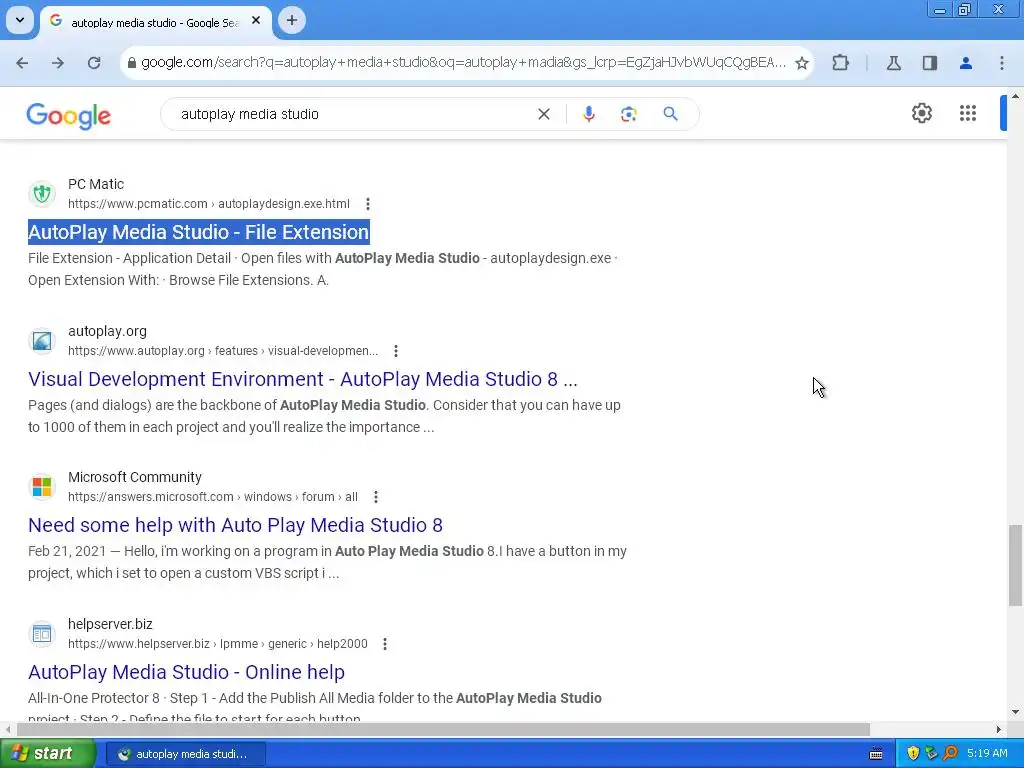
Task: Open the Google apps grid
Action: [968, 113]
